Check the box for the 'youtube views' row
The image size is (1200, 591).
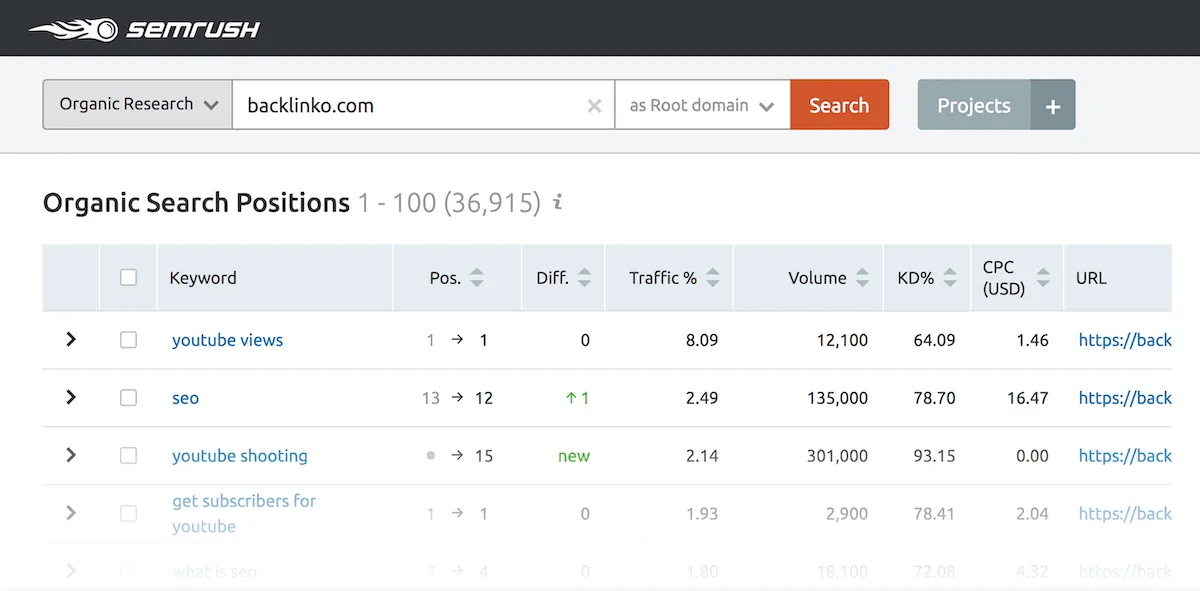click(x=128, y=339)
